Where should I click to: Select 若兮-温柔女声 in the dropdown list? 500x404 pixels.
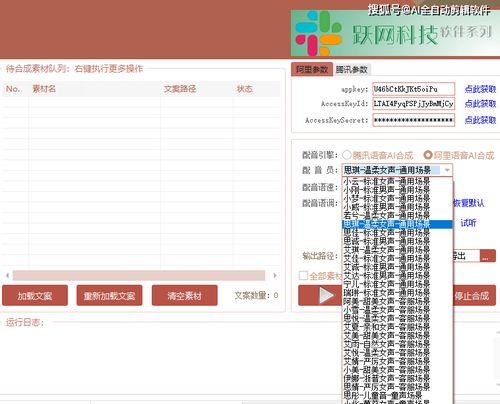tap(397, 216)
